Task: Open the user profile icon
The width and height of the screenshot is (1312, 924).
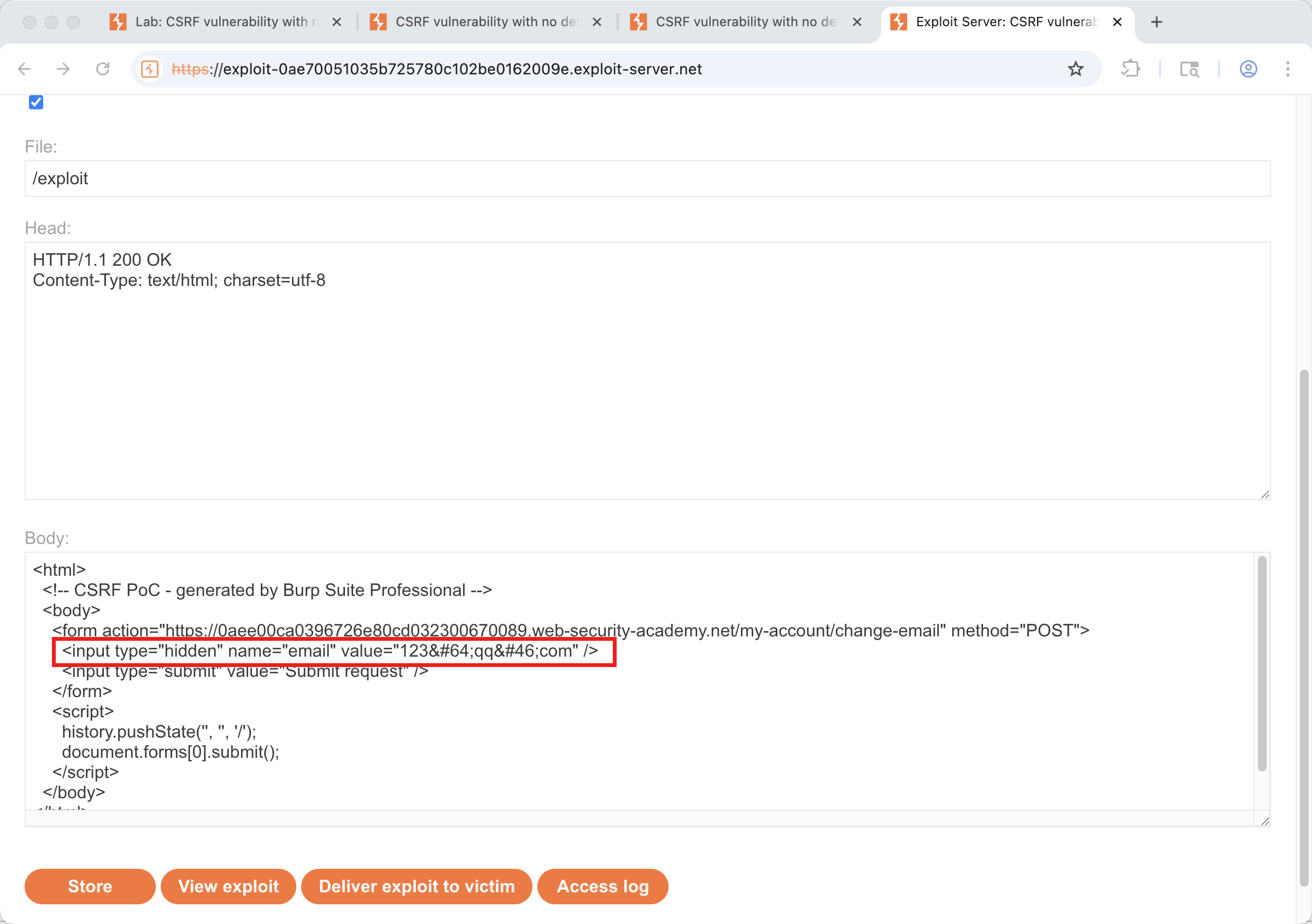Action: pos(1248,69)
